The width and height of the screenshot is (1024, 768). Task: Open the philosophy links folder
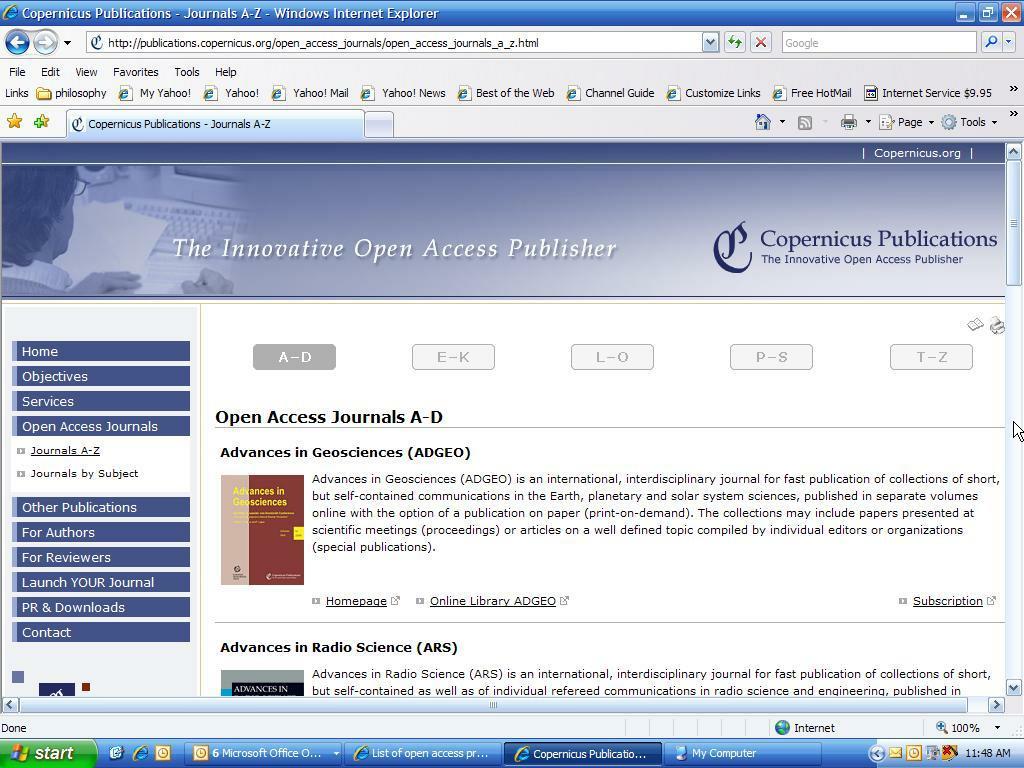point(72,93)
